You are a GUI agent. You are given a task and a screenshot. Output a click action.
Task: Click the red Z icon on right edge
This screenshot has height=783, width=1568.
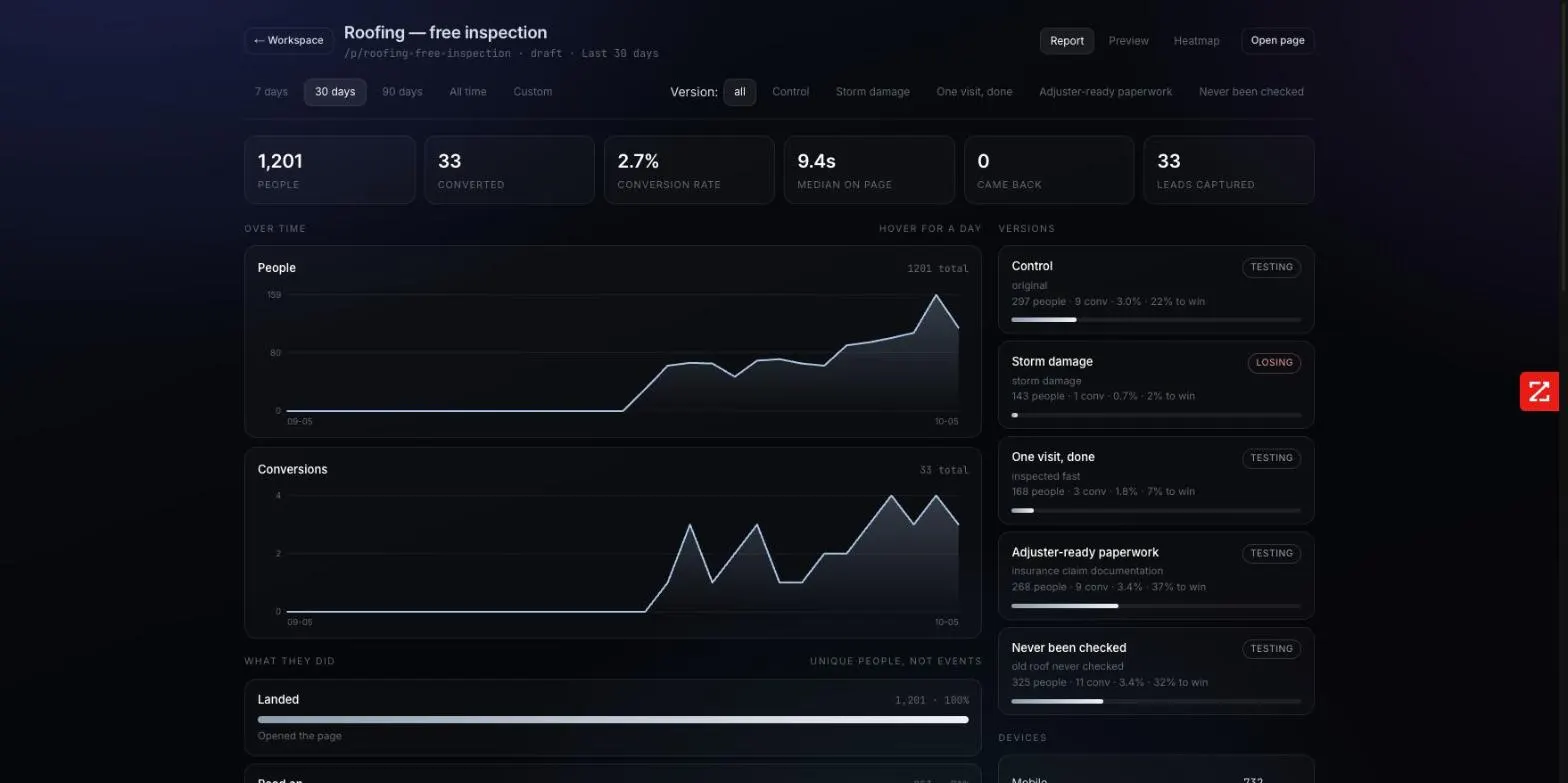pyautogui.click(x=1539, y=391)
